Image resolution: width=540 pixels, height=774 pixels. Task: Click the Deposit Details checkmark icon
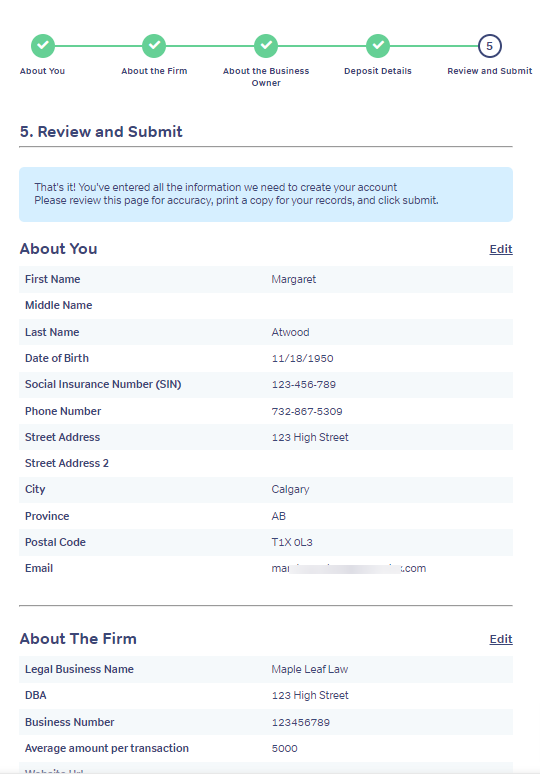378,46
